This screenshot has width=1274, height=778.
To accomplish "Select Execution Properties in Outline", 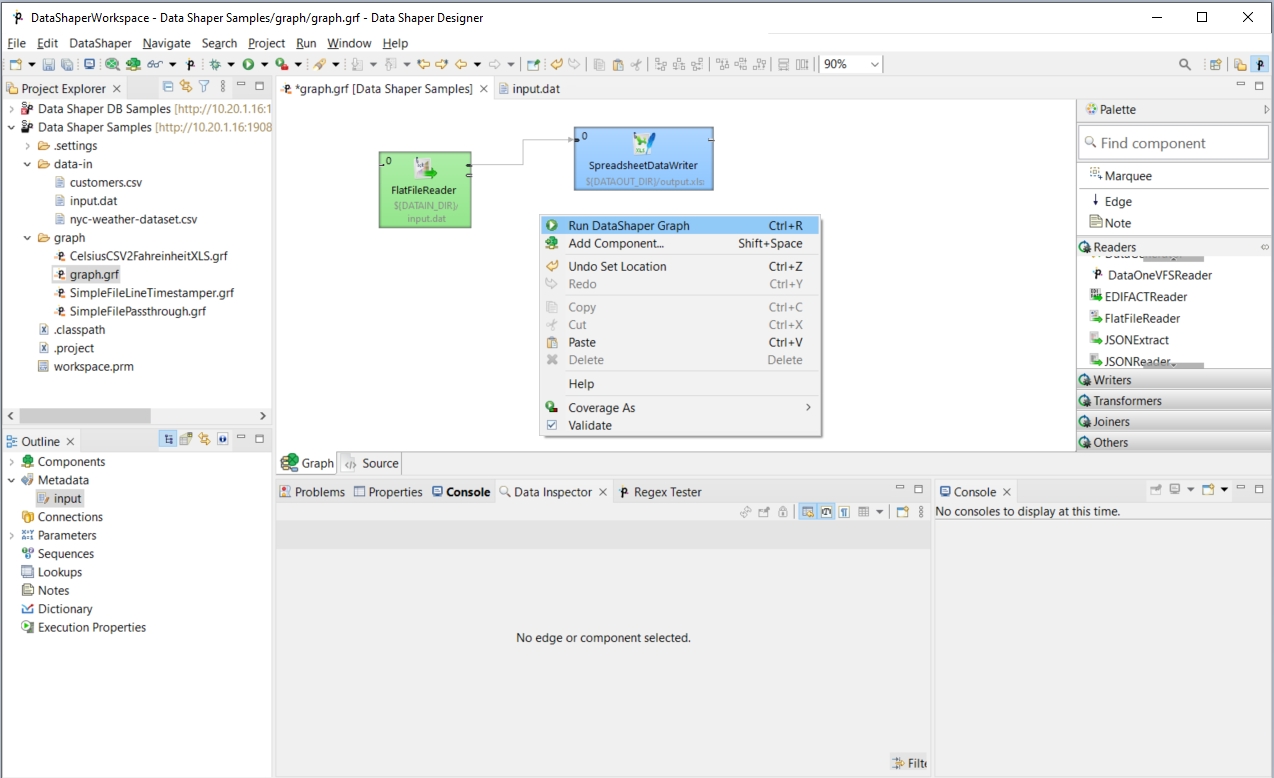I will (x=84, y=628).
